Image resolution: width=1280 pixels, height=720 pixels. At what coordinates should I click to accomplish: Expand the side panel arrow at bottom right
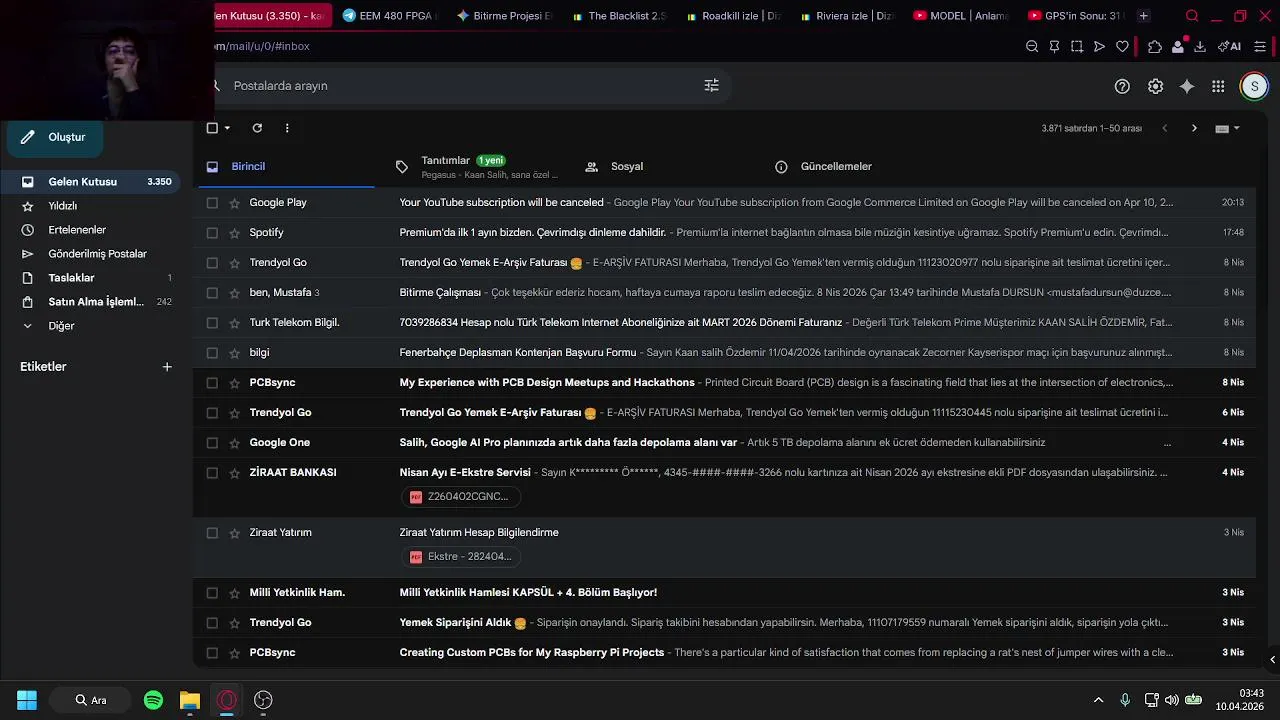1272,659
